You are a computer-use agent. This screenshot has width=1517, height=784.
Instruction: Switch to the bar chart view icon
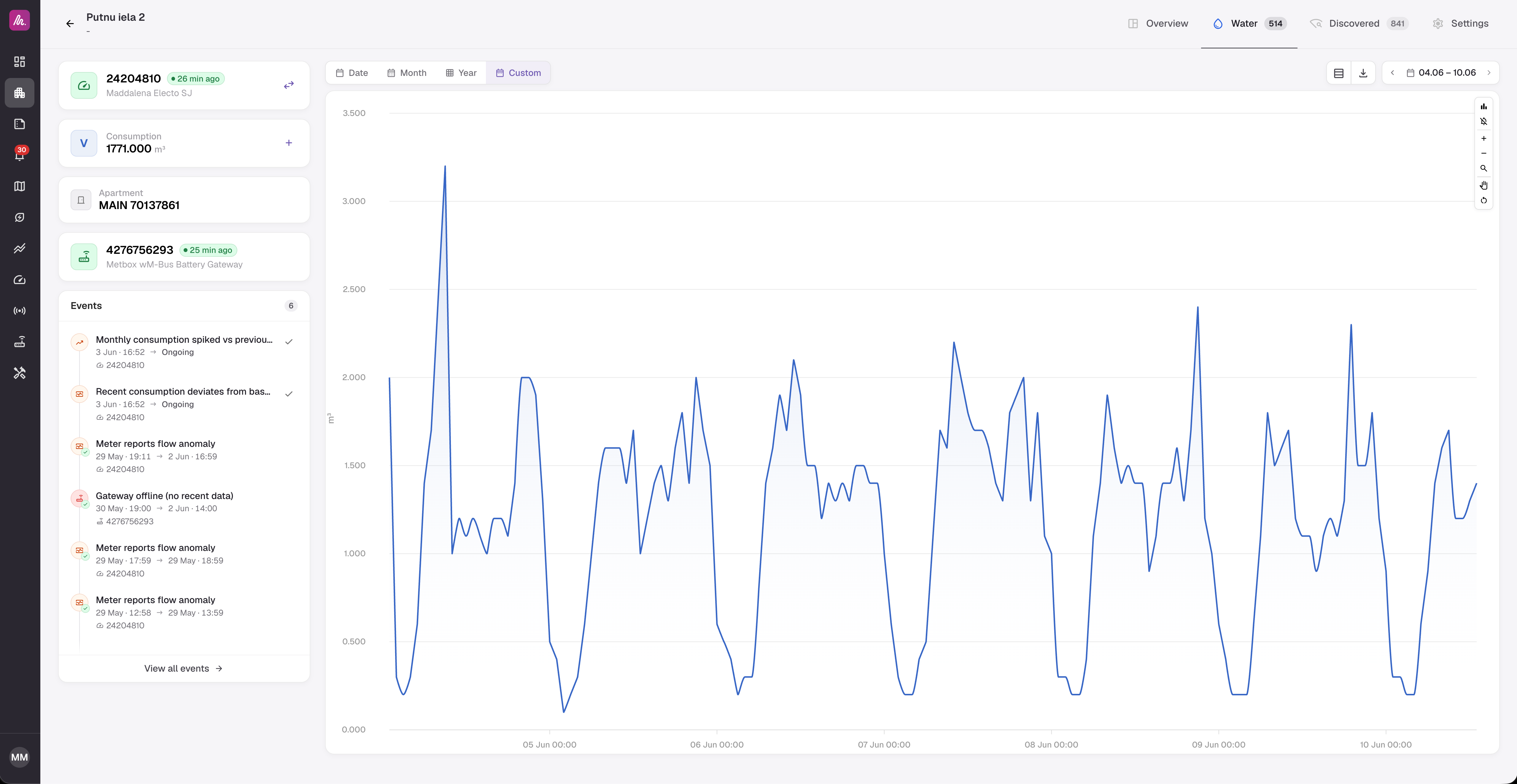tap(1483, 106)
